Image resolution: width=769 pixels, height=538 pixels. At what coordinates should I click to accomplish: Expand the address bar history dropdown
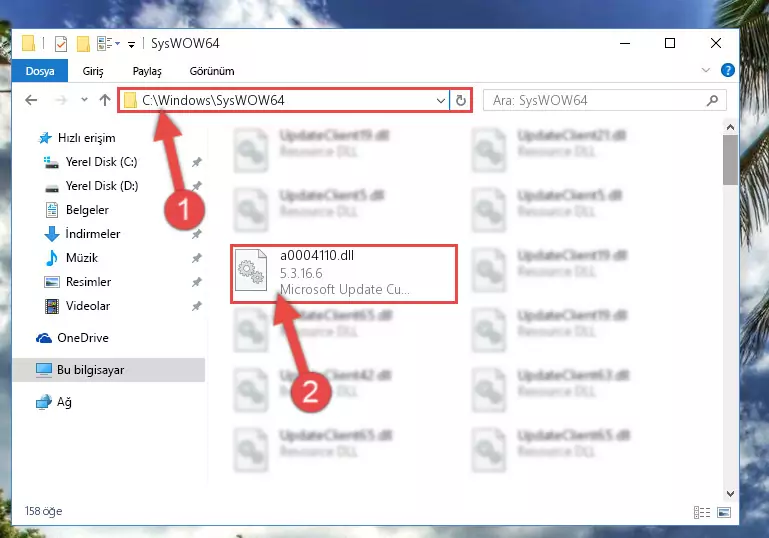tap(441, 101)
